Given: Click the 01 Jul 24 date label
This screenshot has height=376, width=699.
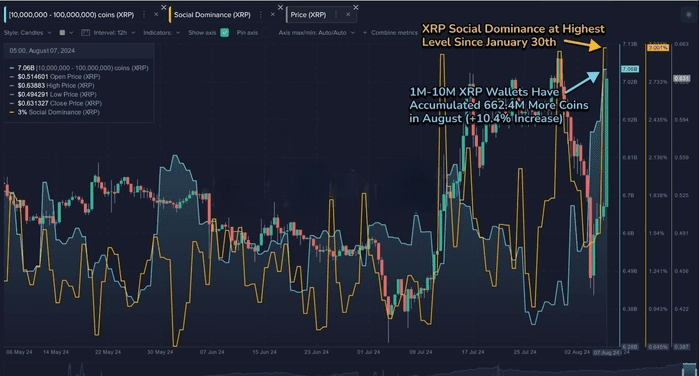Looking at the screenshot, I should 369,352.
